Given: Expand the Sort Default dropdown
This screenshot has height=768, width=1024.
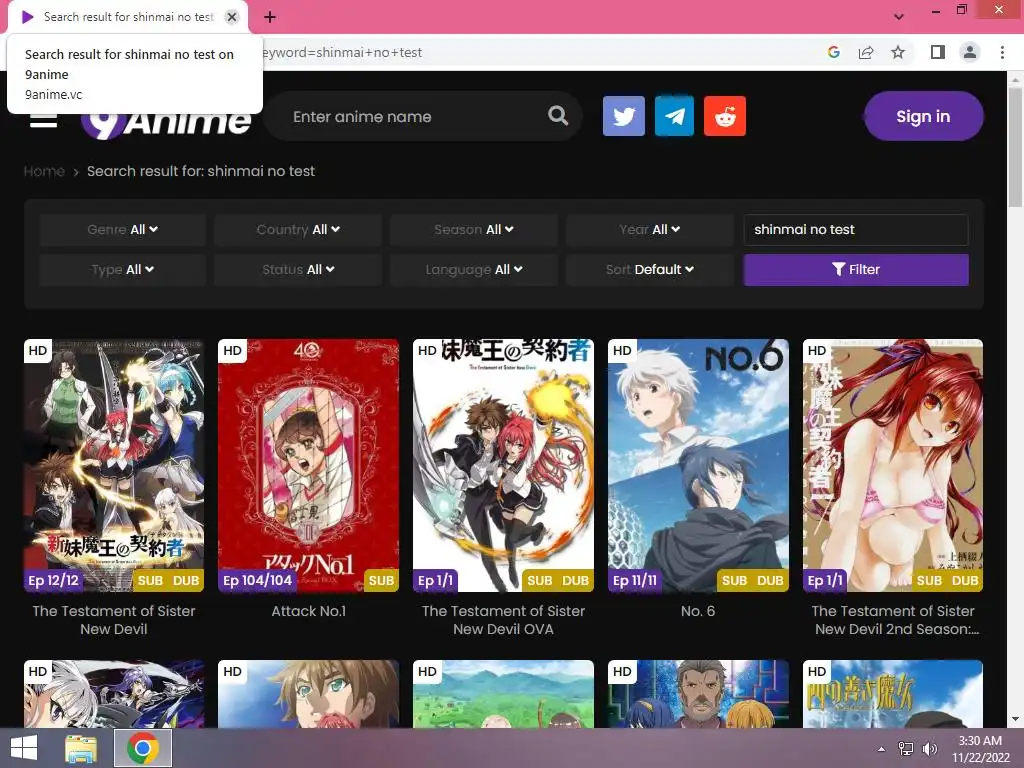Looking at the screenshot, I should tap(650, 269).
